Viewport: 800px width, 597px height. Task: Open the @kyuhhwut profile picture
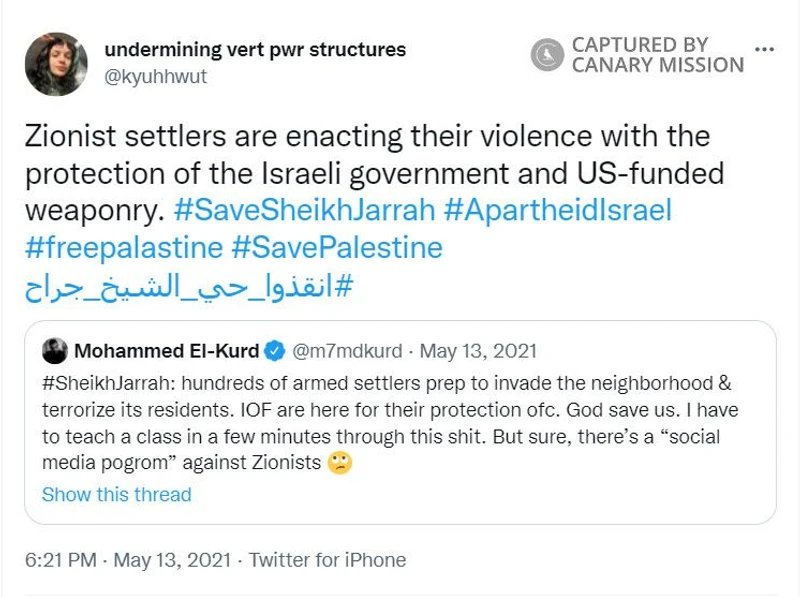[56, 63]
